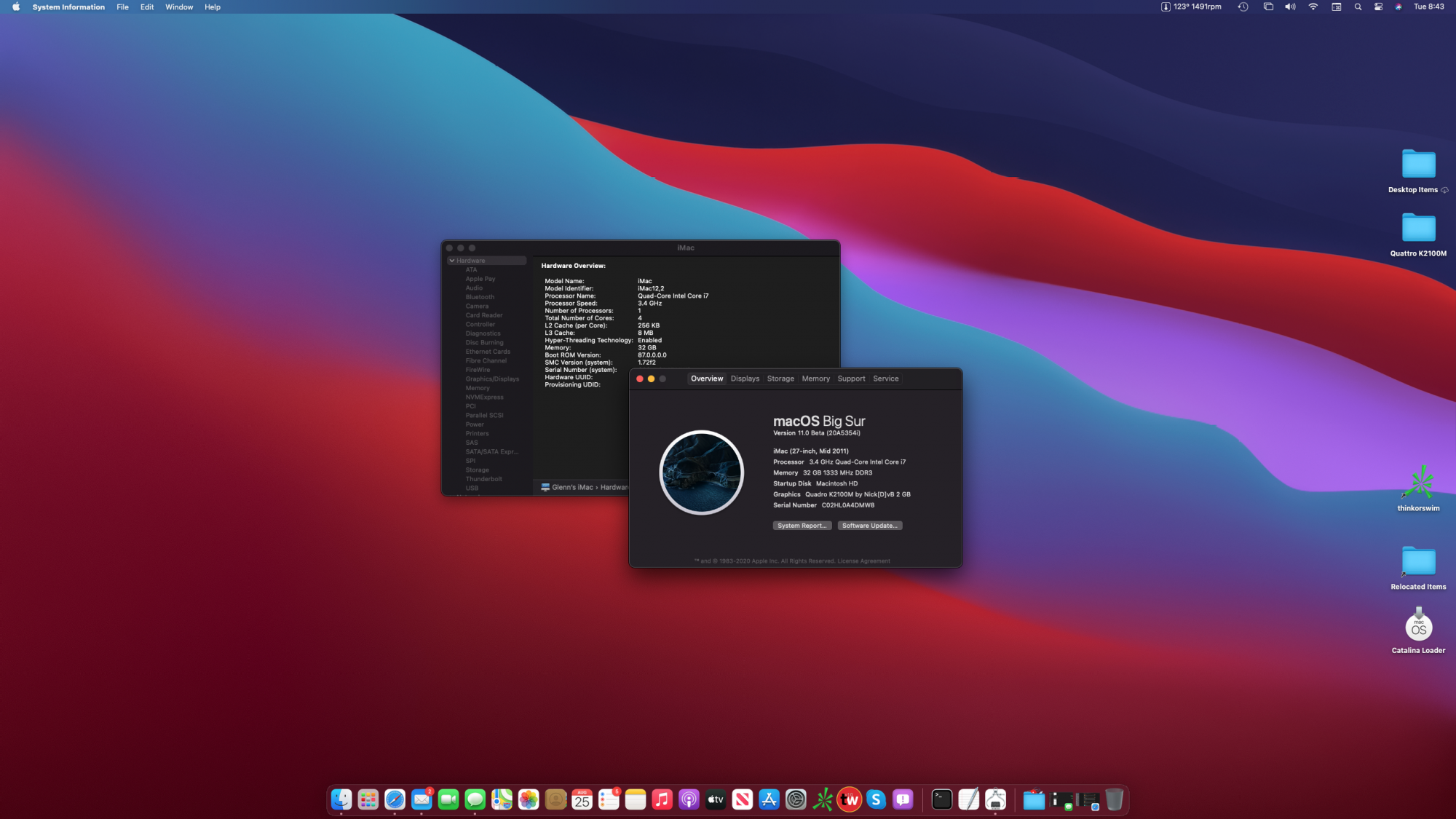Click temperature and fan rpm readout

[1191, 7]
